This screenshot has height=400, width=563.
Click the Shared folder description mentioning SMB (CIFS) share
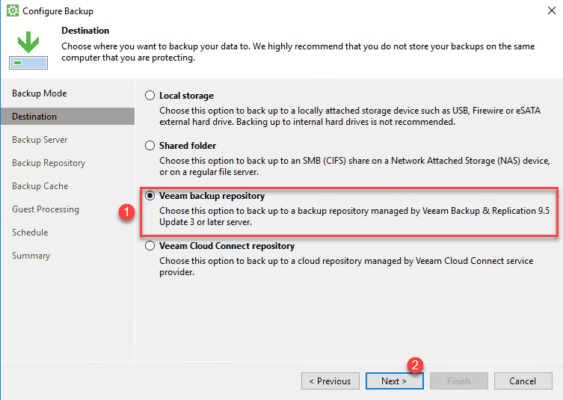point(354,166)
